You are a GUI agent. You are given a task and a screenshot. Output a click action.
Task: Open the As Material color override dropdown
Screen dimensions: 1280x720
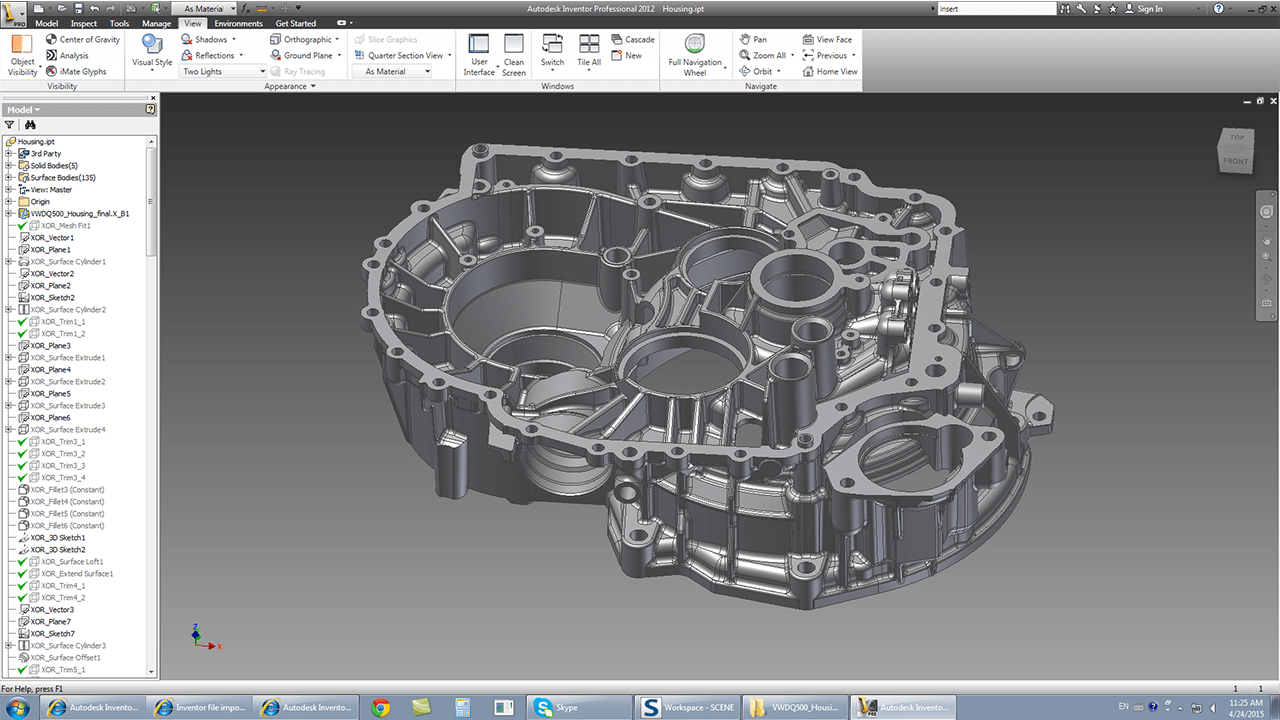pos(391,72)
